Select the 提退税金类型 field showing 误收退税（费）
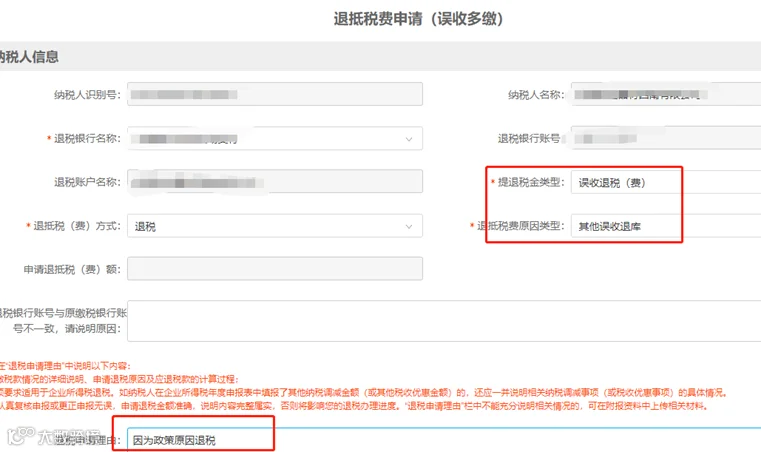 [666, 182]
